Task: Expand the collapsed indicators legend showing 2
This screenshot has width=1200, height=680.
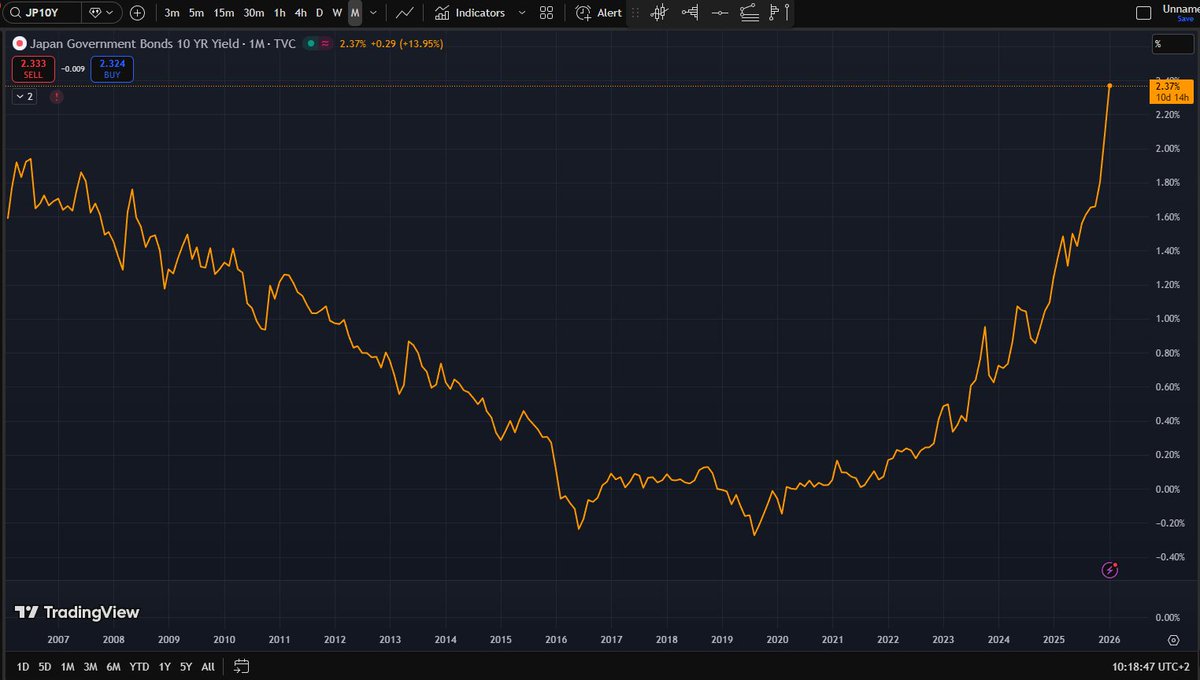Action: [x=24, y=97]
